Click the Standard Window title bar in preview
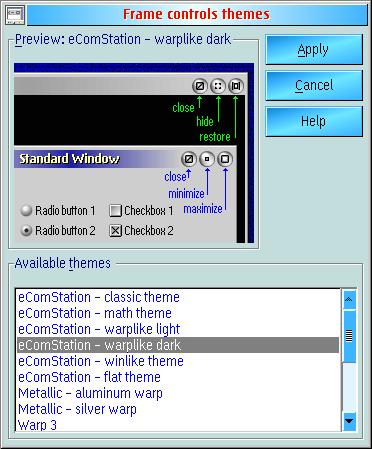This screenshot has width=372, height=449. 97,159
